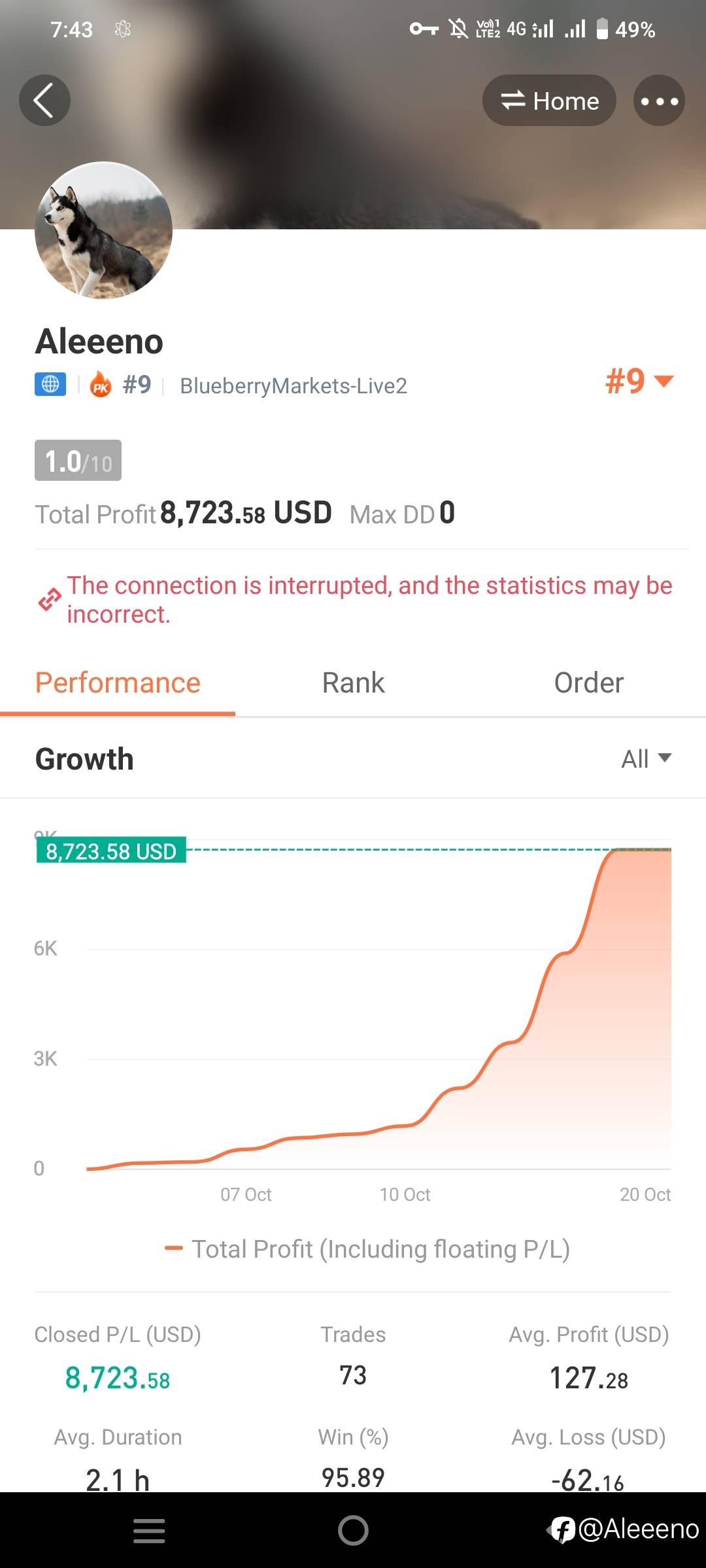
Task: Switch to the Rank tab
Action: tap(353, 683)
